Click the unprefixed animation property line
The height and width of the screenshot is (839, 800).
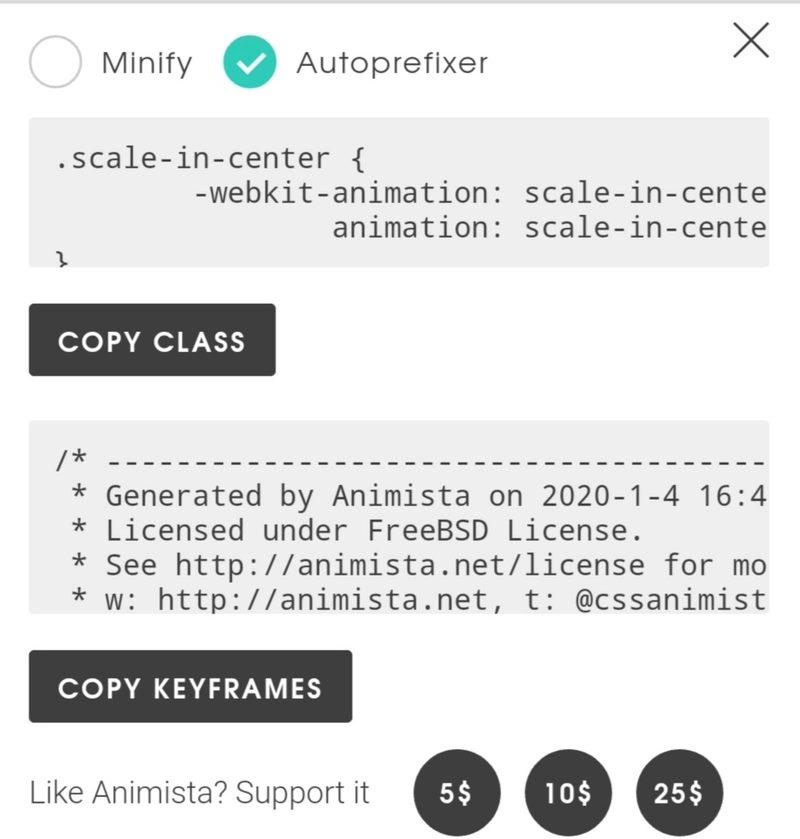[548, 227]
